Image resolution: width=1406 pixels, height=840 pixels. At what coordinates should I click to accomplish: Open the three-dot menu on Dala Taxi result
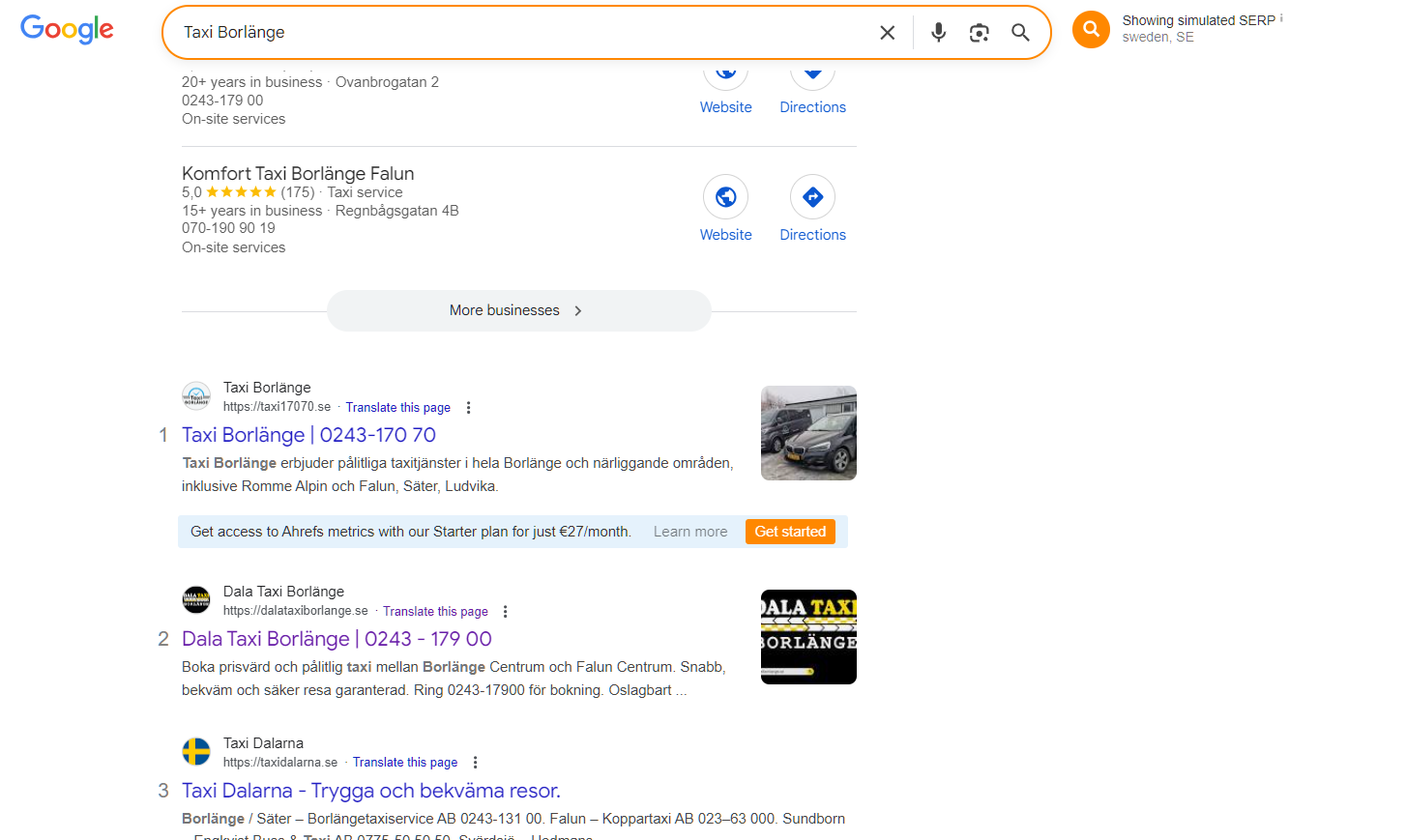pos(506,611)
